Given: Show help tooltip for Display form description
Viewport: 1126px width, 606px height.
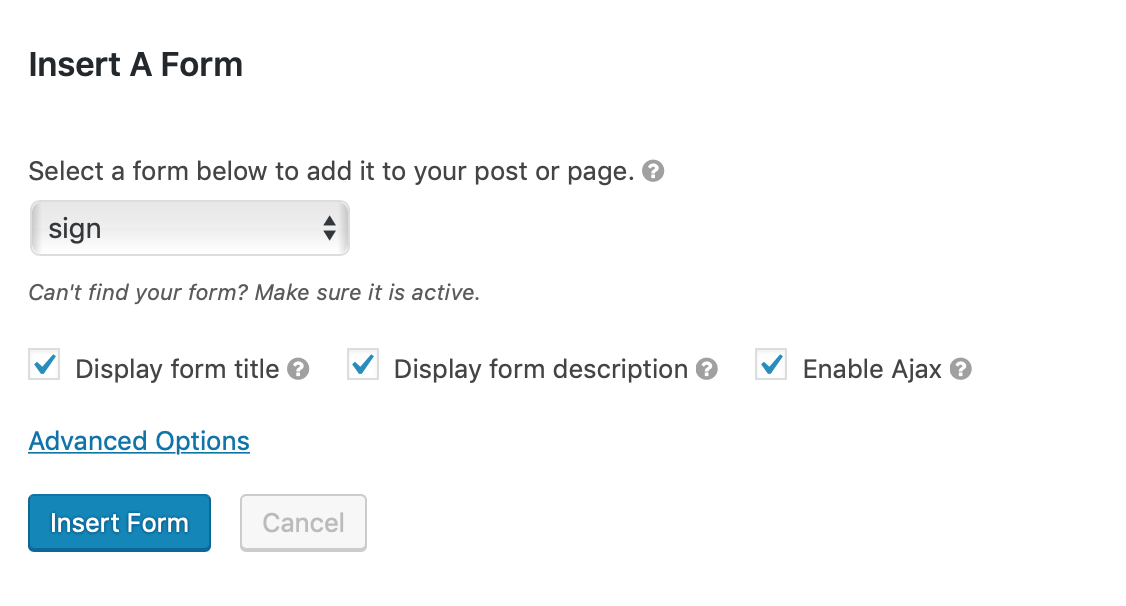Looking at the screenshot, I should 707,369.
